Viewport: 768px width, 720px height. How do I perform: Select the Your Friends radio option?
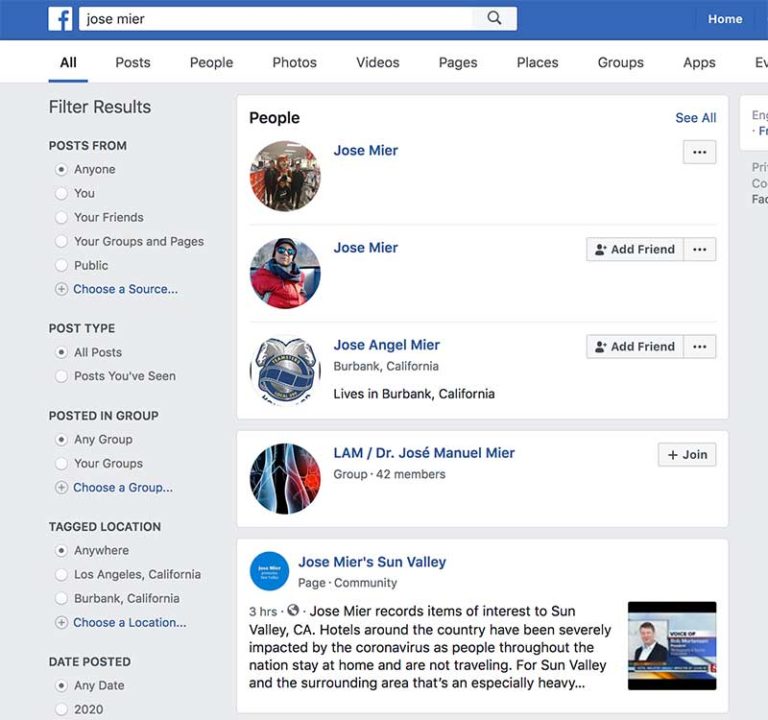coord(61,217)
